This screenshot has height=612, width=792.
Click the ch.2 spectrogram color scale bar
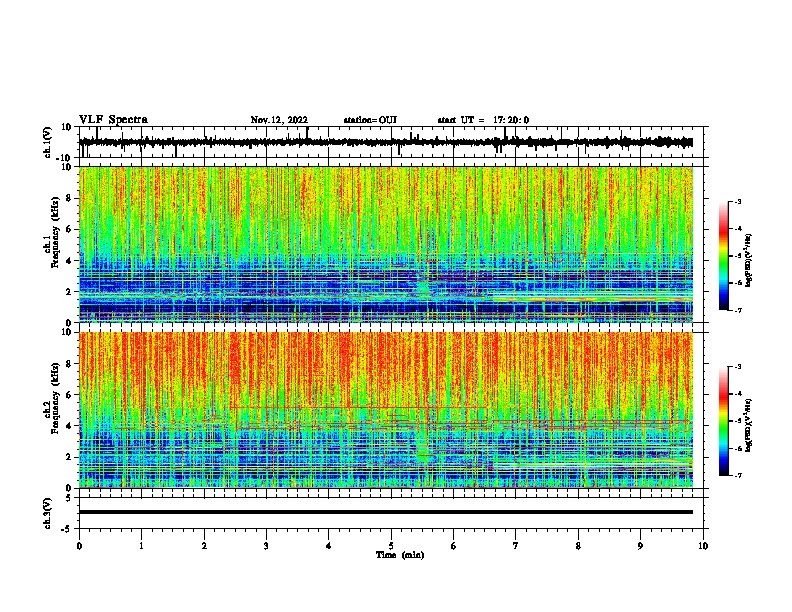tap(723, 421)
